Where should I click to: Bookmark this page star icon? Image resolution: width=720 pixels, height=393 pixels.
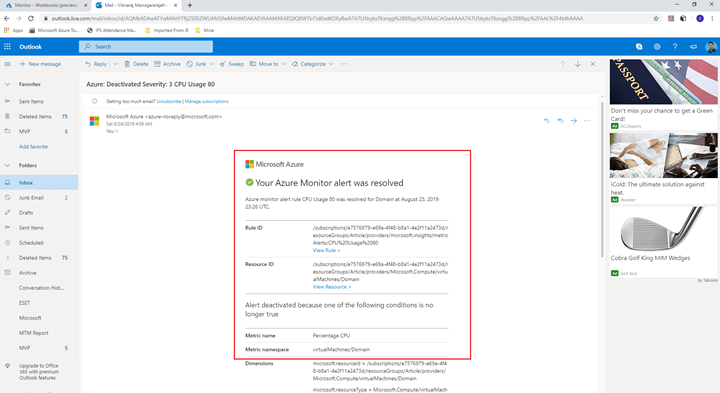pos(656,18)
